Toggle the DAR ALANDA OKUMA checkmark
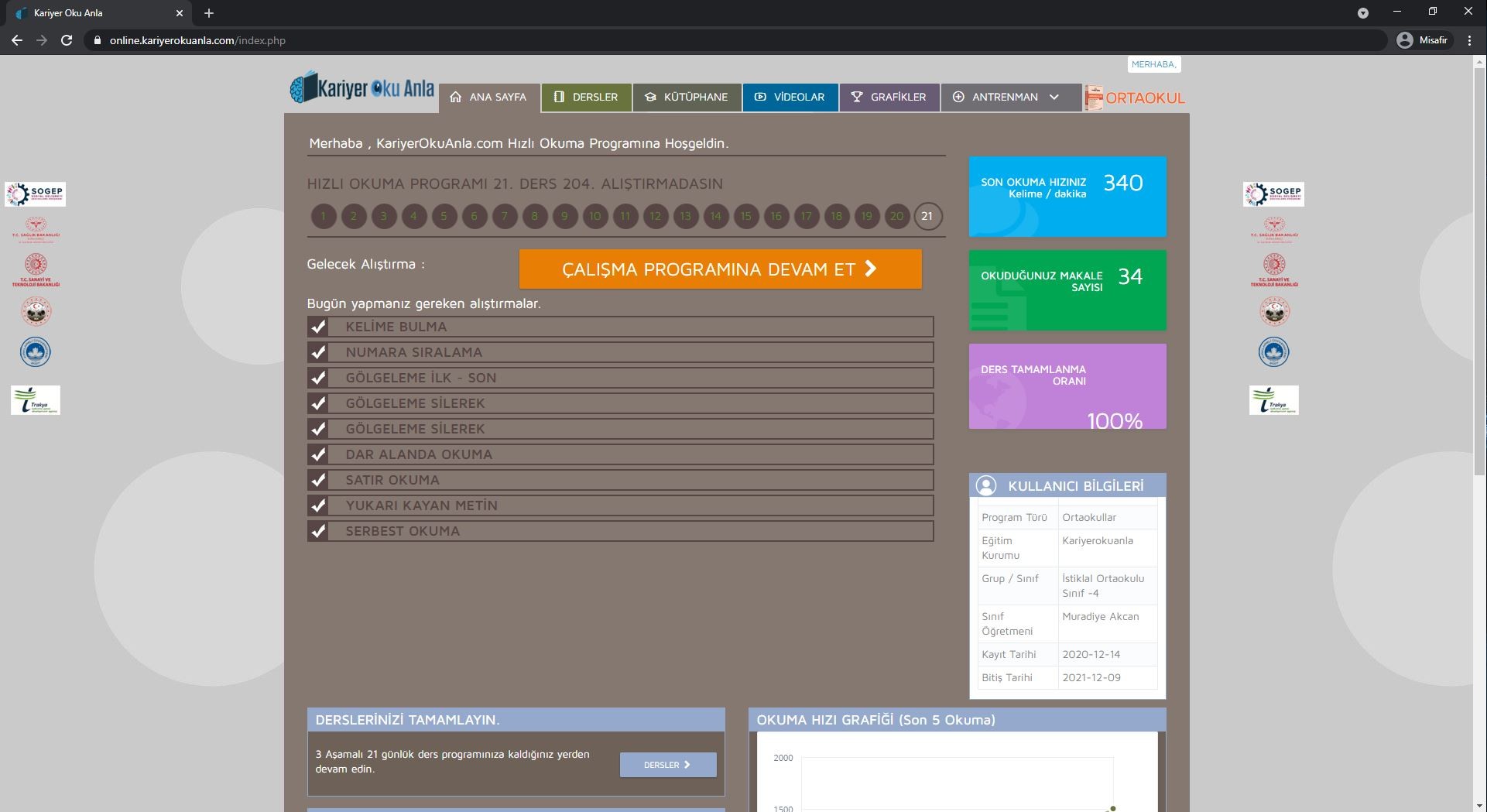The width and height of the screenshot is (1487, 812). tap(317, 454)
